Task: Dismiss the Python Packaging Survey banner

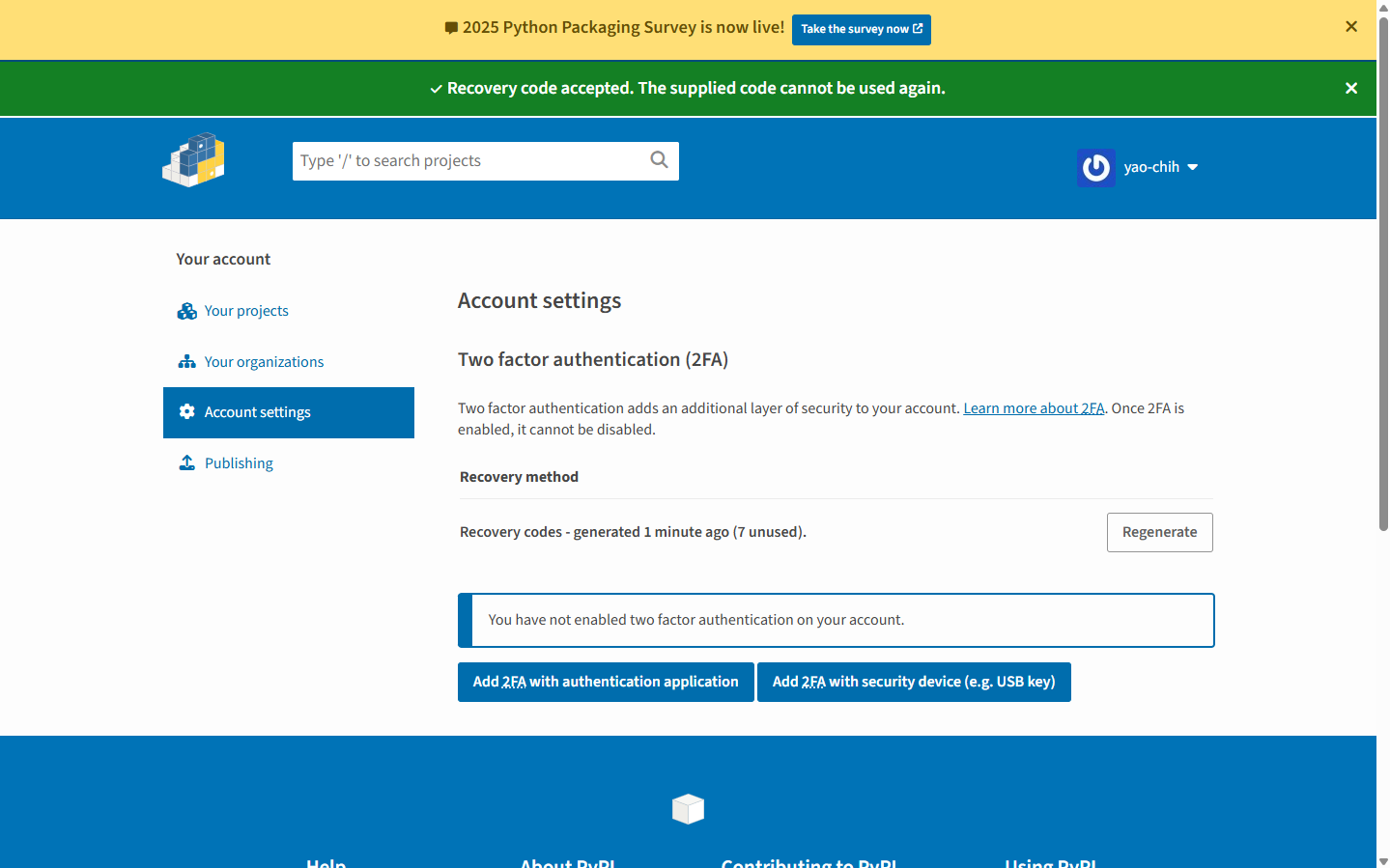Action: pyautogui.click(x=1351, y=27)
